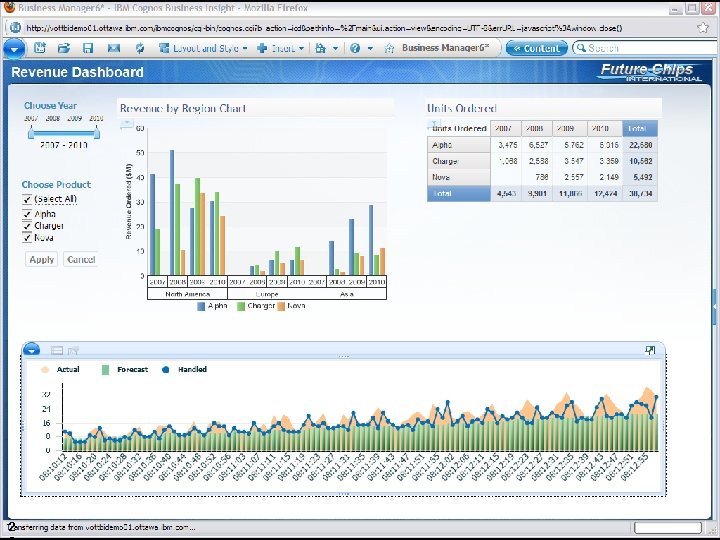Click the Apply button
Screen dimensions: 720x540
[x=41, y=259]
